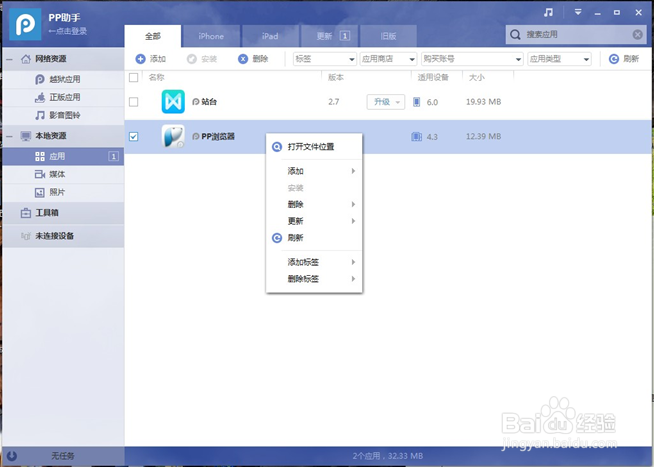This screenshot has width=654, height=467.
Task: Click the 点击登录 login link
Action: (68, 31)
